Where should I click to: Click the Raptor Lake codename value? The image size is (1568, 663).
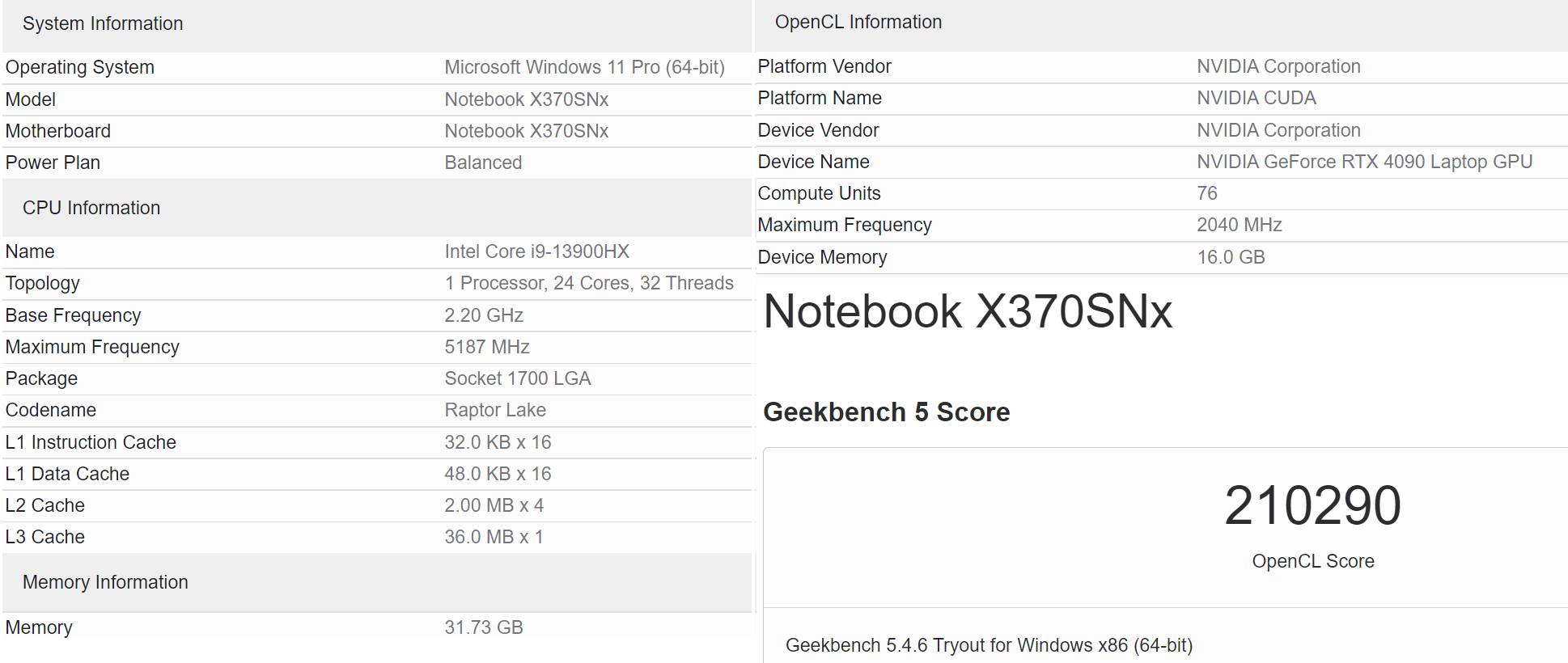tap(495, 410)
